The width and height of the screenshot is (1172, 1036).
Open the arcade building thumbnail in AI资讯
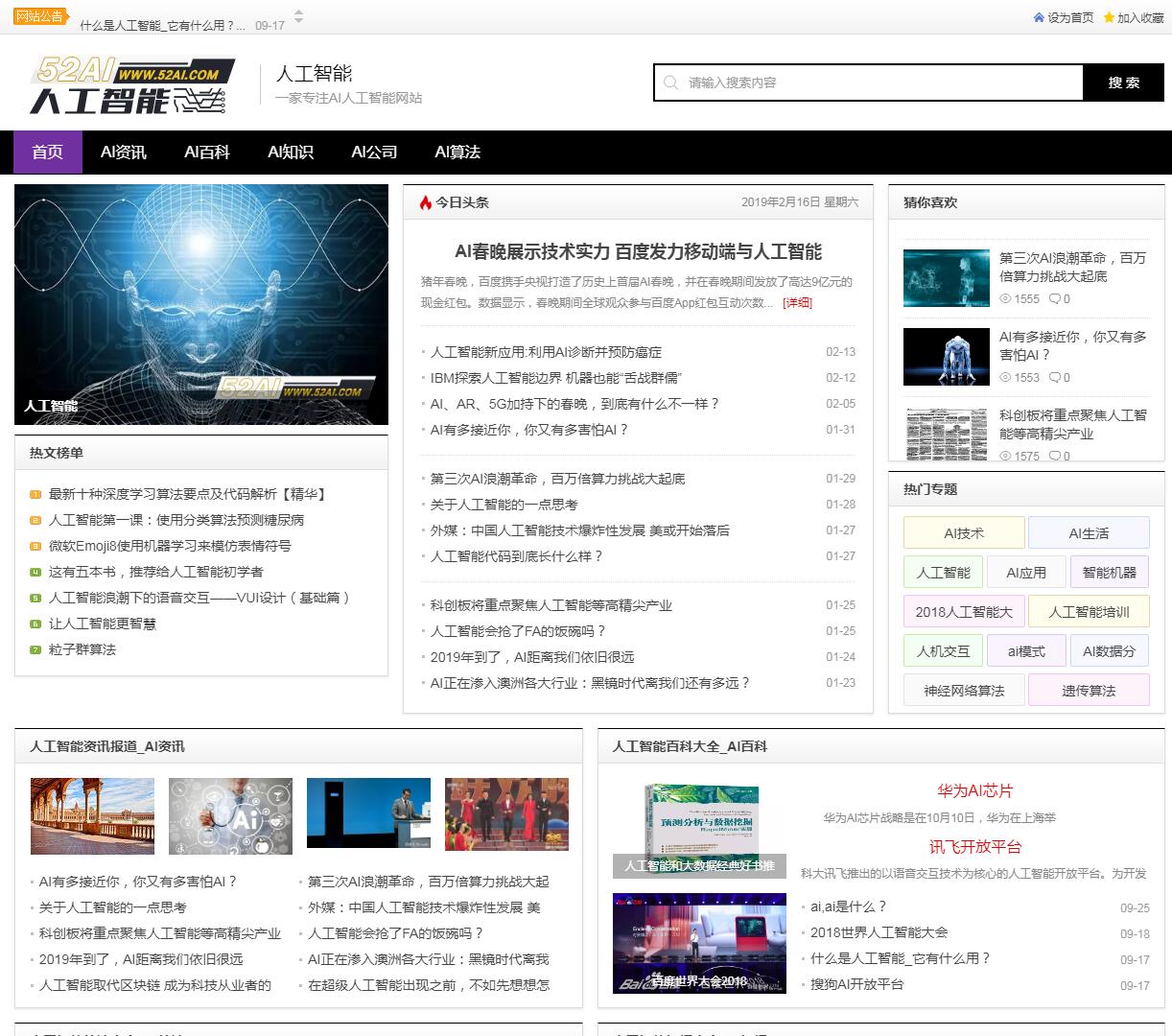(x=93, y=816)
